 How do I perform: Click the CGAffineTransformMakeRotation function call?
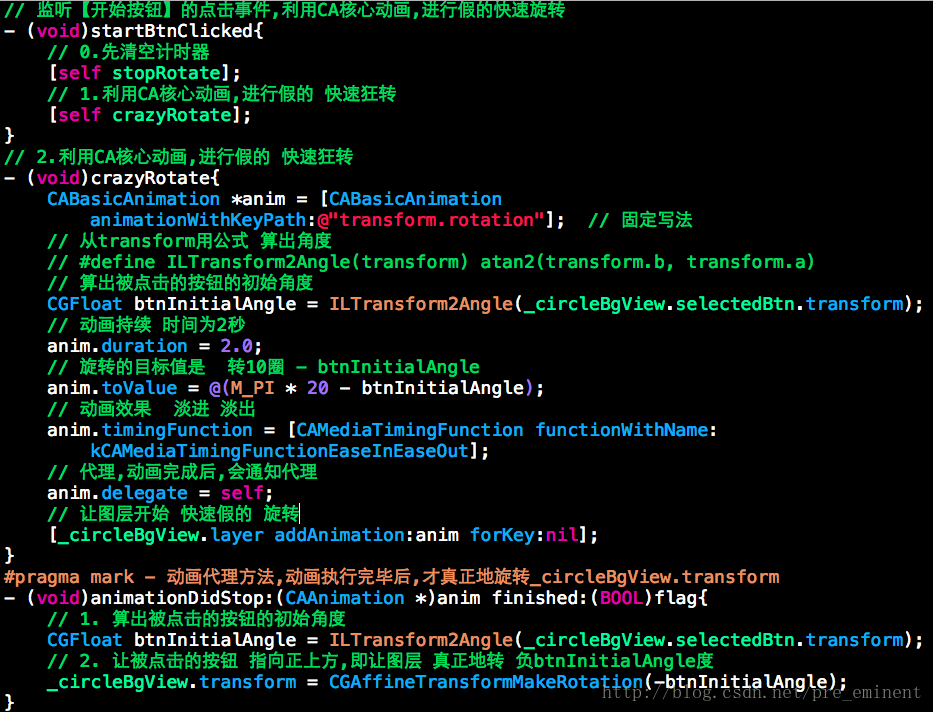click(486, 682)
